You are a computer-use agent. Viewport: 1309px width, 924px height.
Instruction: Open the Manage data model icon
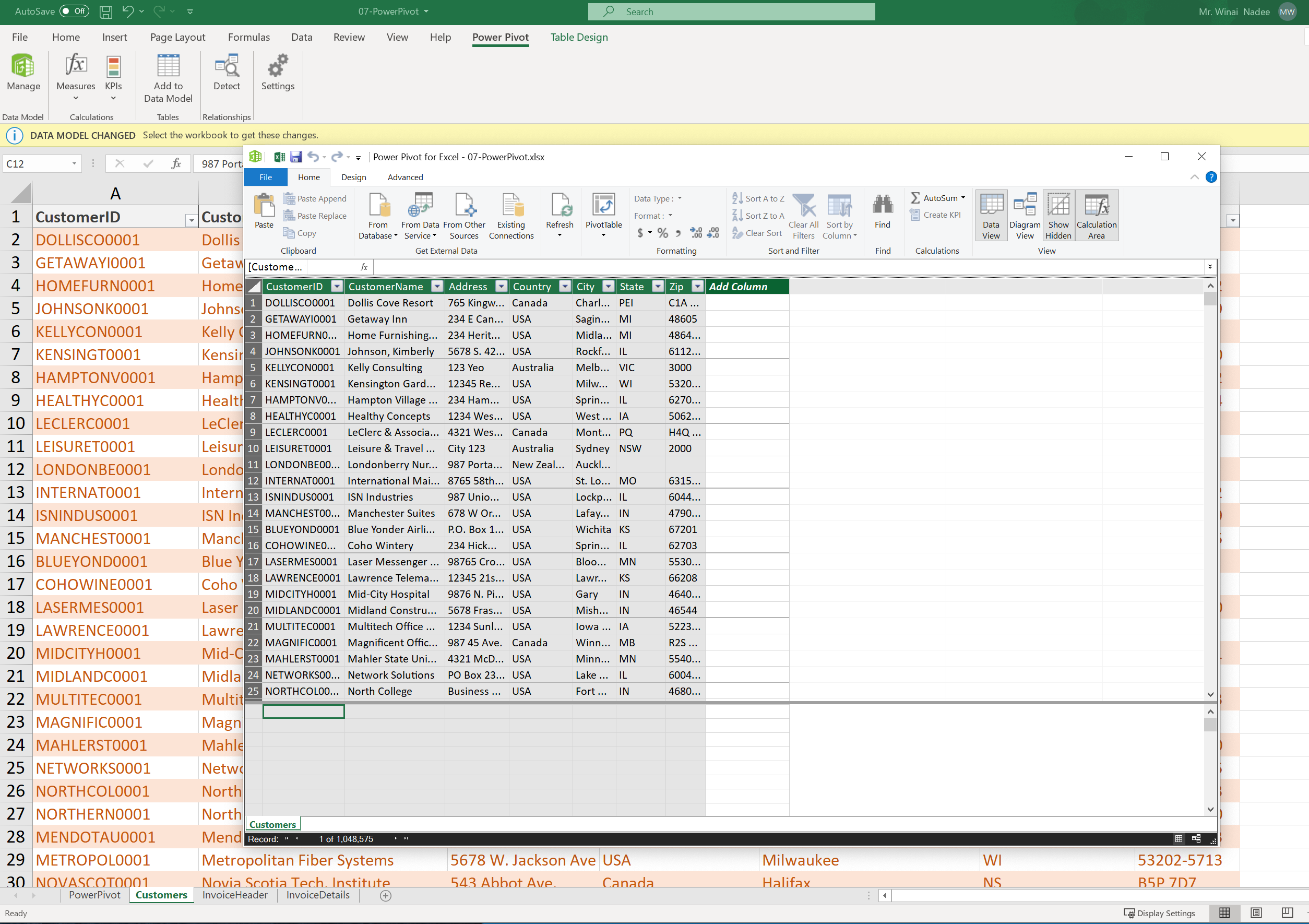tap(23, 73)
